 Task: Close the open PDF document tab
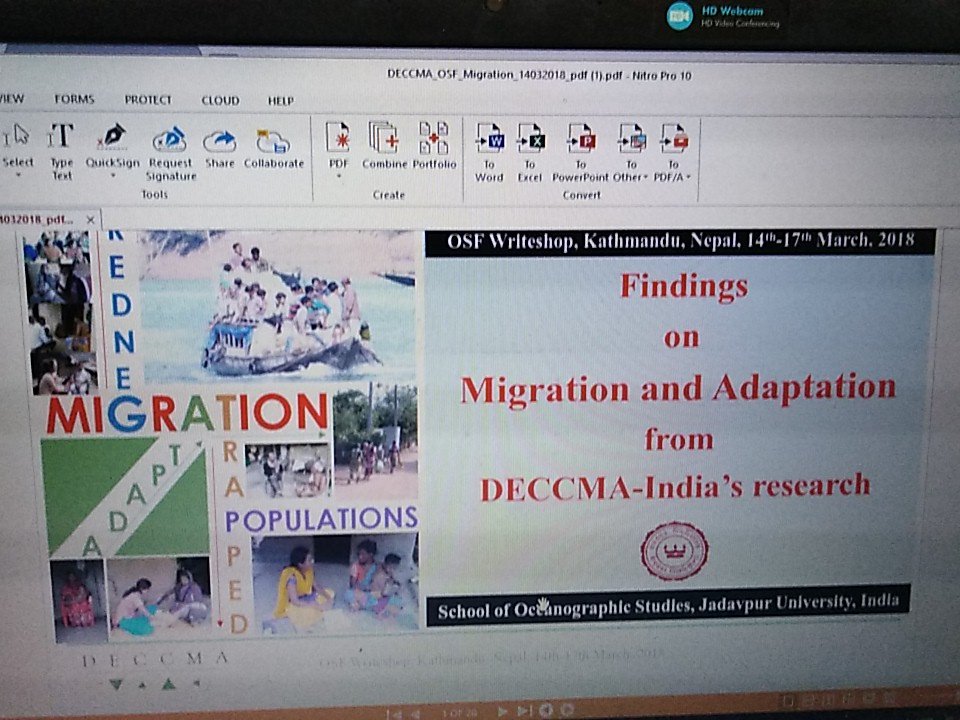91,219
